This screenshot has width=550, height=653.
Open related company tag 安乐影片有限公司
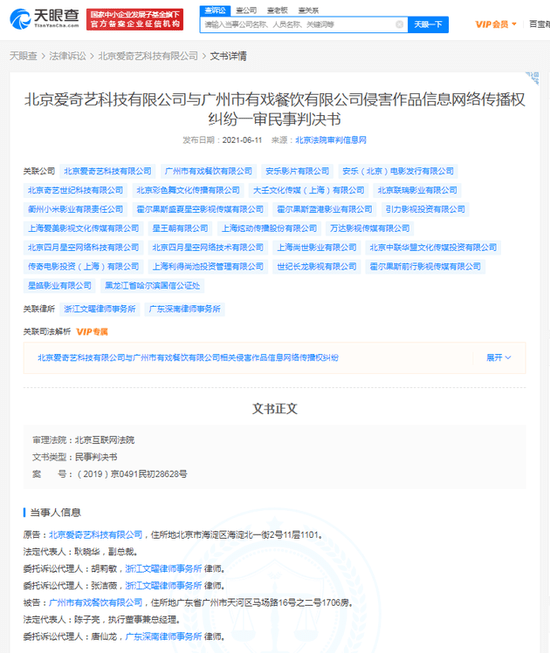click(297, 171)
